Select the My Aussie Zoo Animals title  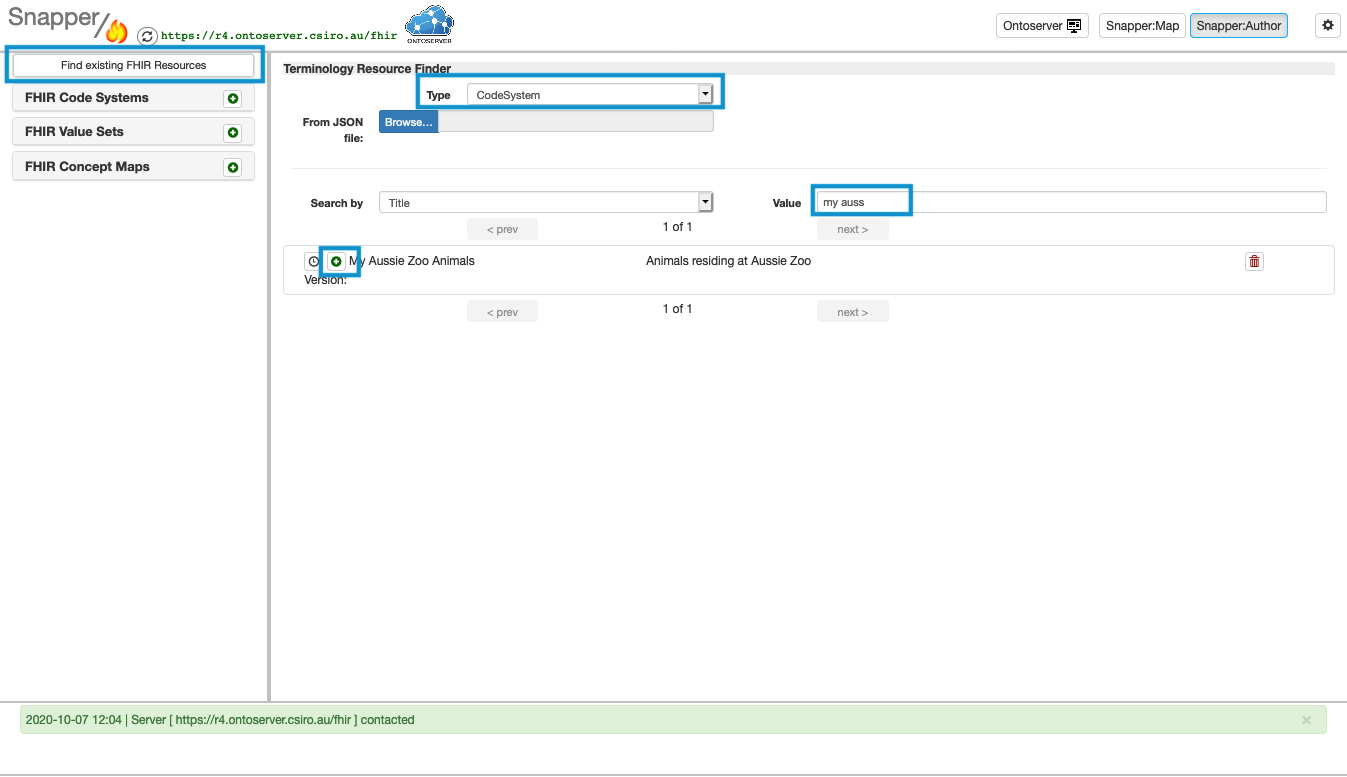(412, 261)
